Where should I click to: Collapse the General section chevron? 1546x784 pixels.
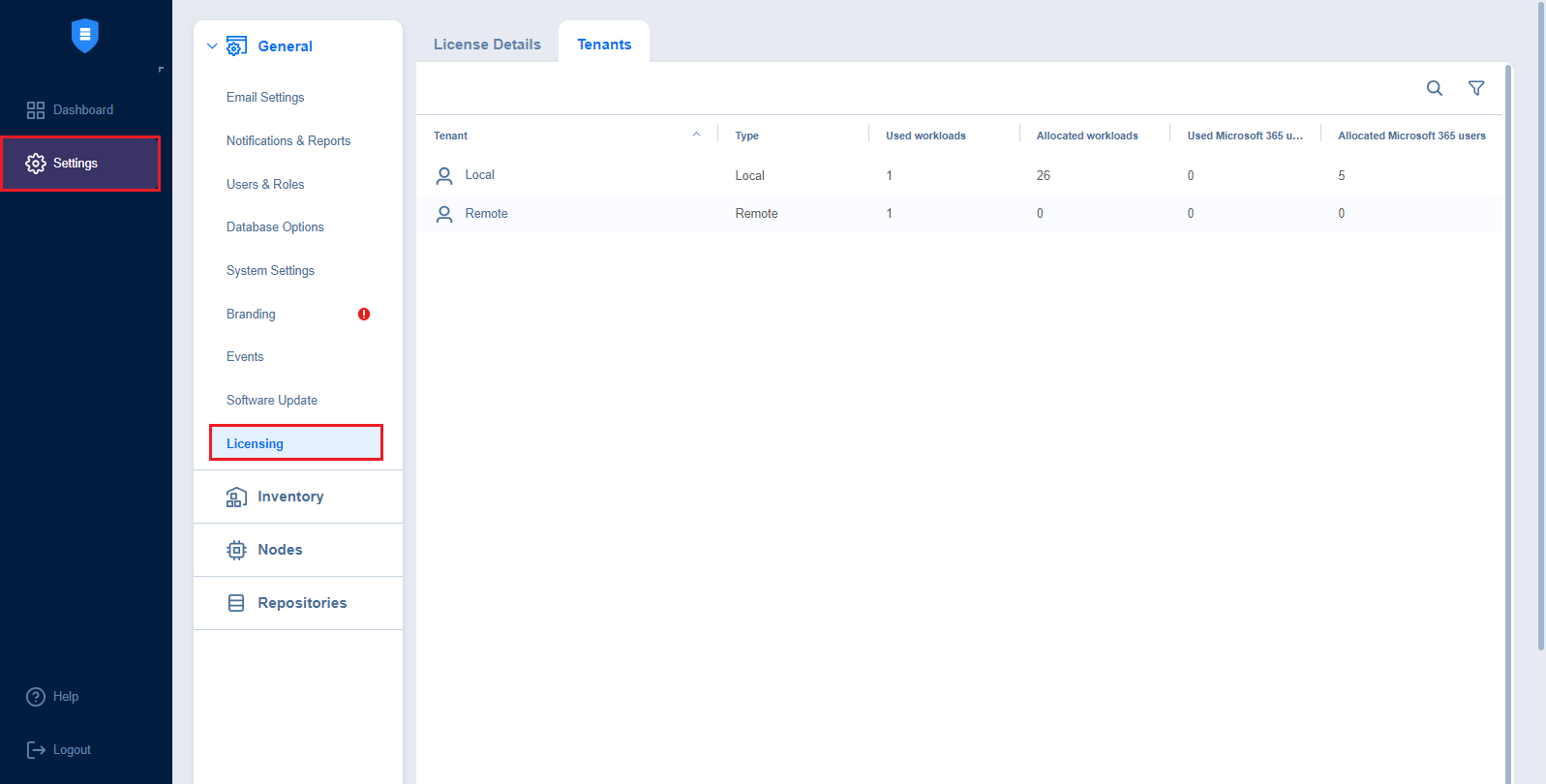coord(212,46)
